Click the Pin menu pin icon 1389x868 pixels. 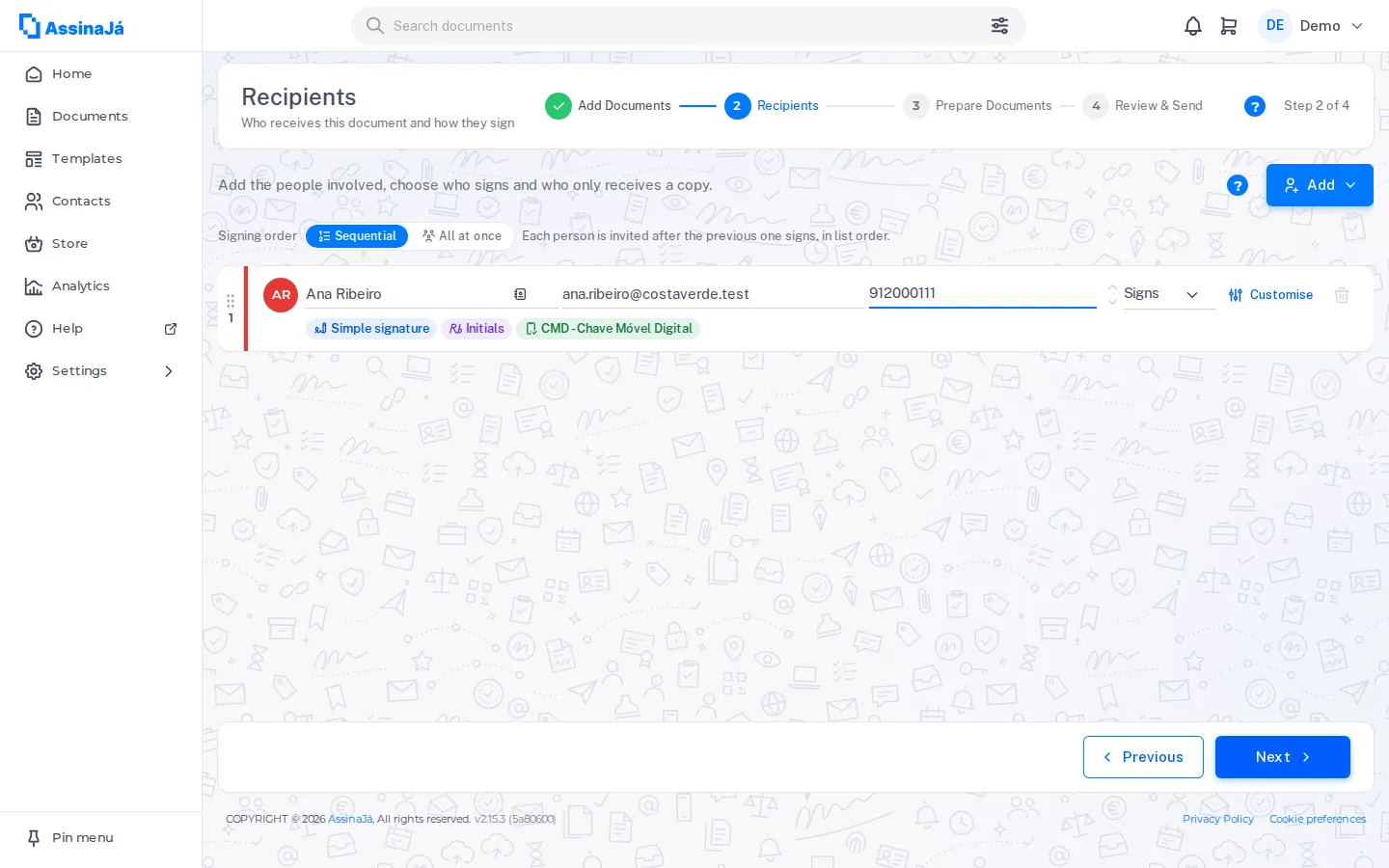[x=34, y=838]
